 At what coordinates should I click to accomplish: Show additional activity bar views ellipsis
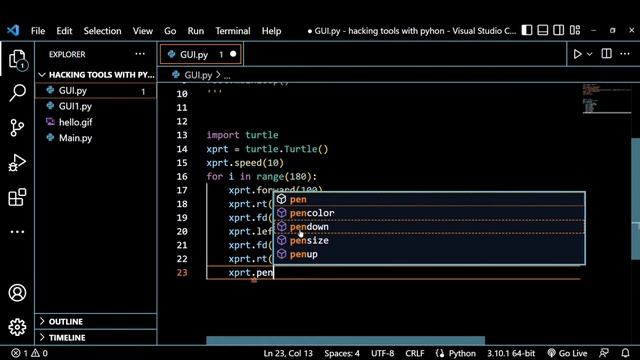(x=17, y=231)
